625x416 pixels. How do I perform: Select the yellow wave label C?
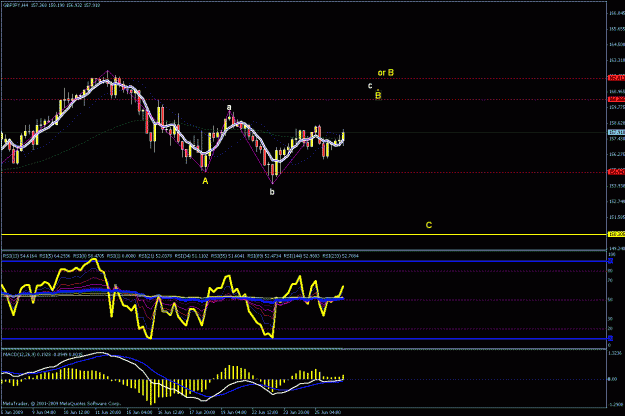coord(429,225)
